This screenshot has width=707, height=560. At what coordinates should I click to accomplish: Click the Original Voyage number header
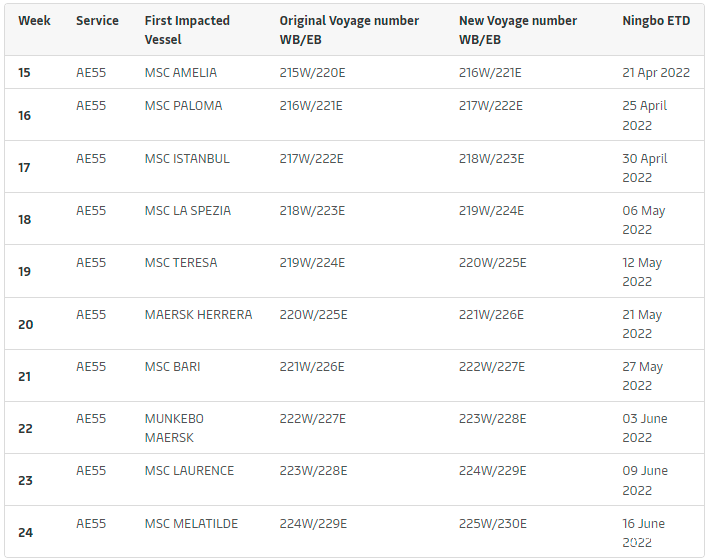click(x=349, y=30)
